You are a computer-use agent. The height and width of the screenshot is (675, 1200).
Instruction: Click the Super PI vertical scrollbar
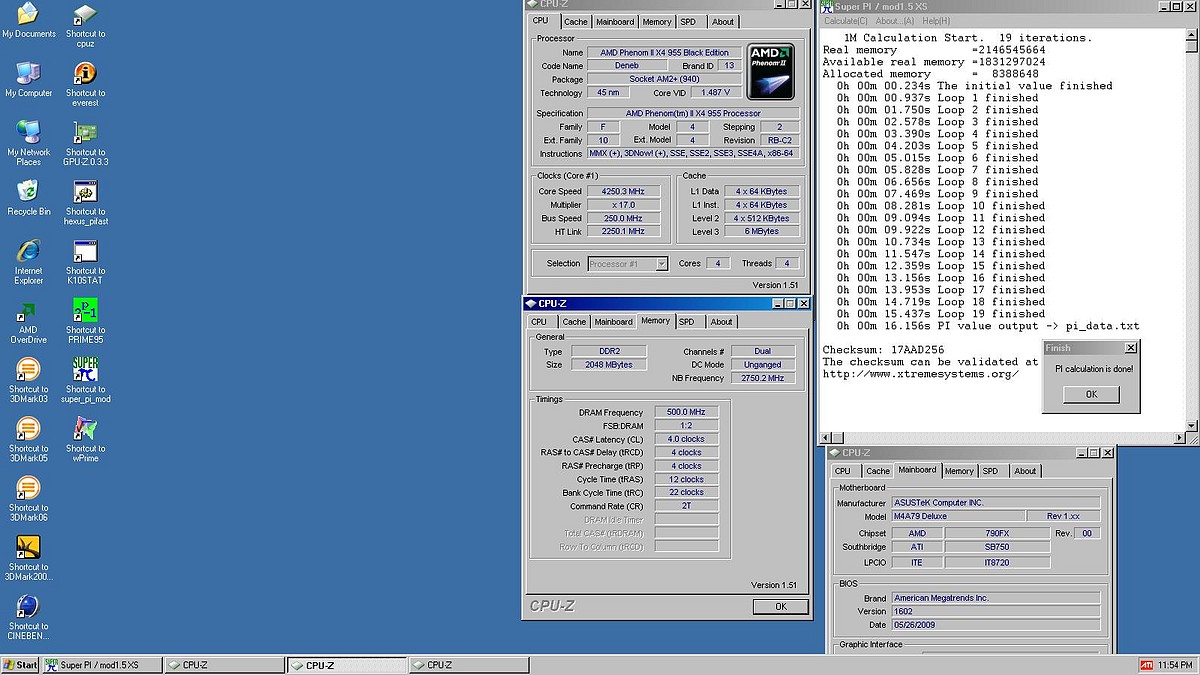pyautogui.click(x=1191, y=230)
